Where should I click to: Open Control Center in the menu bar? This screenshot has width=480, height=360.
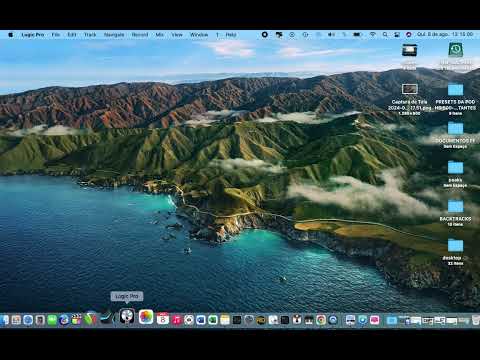pyautogui.click(x=397, y=34)
